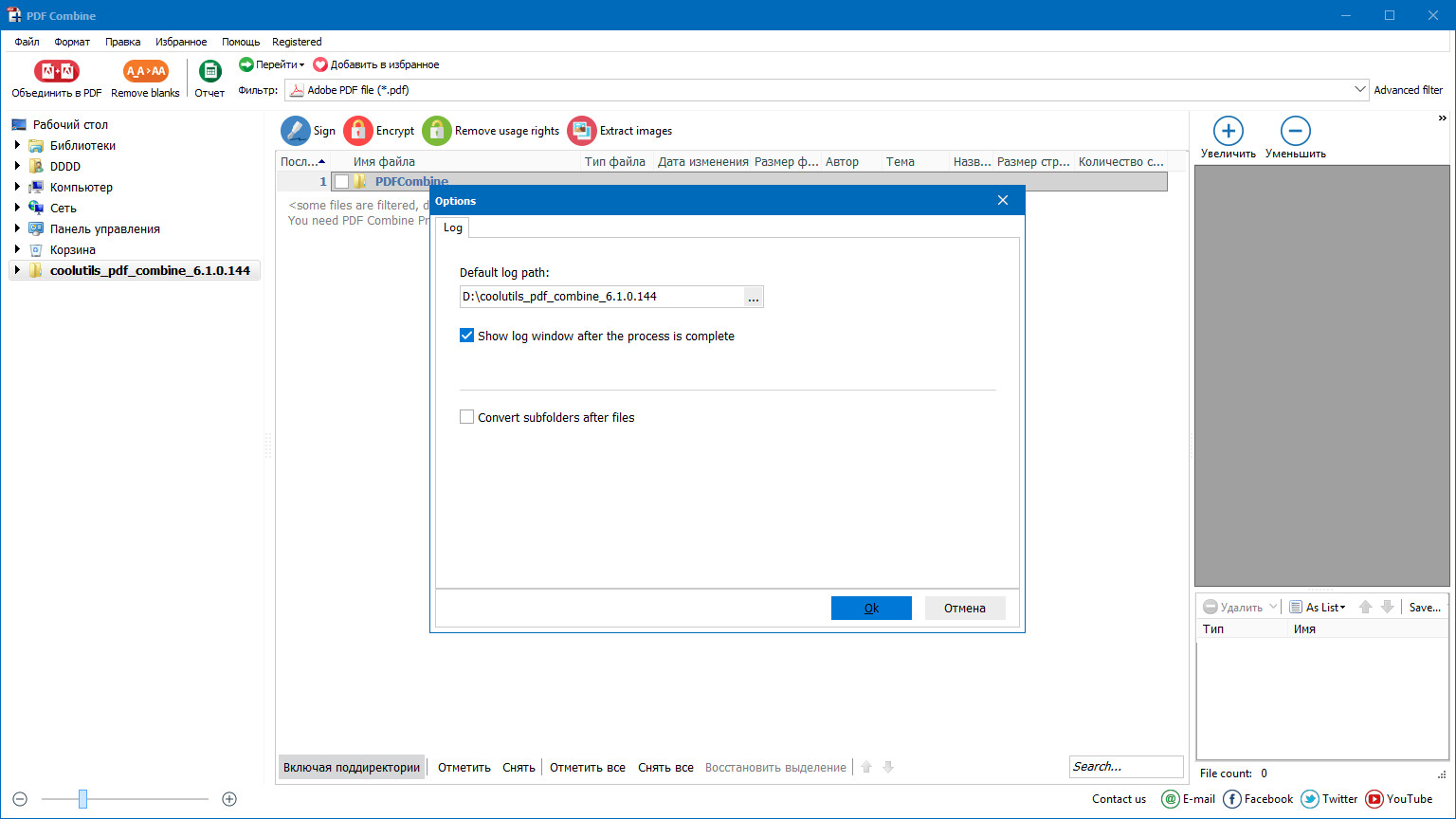Click the Extract images icon
The width and height of the screenshot is (1456, 819).
[582, 131]
